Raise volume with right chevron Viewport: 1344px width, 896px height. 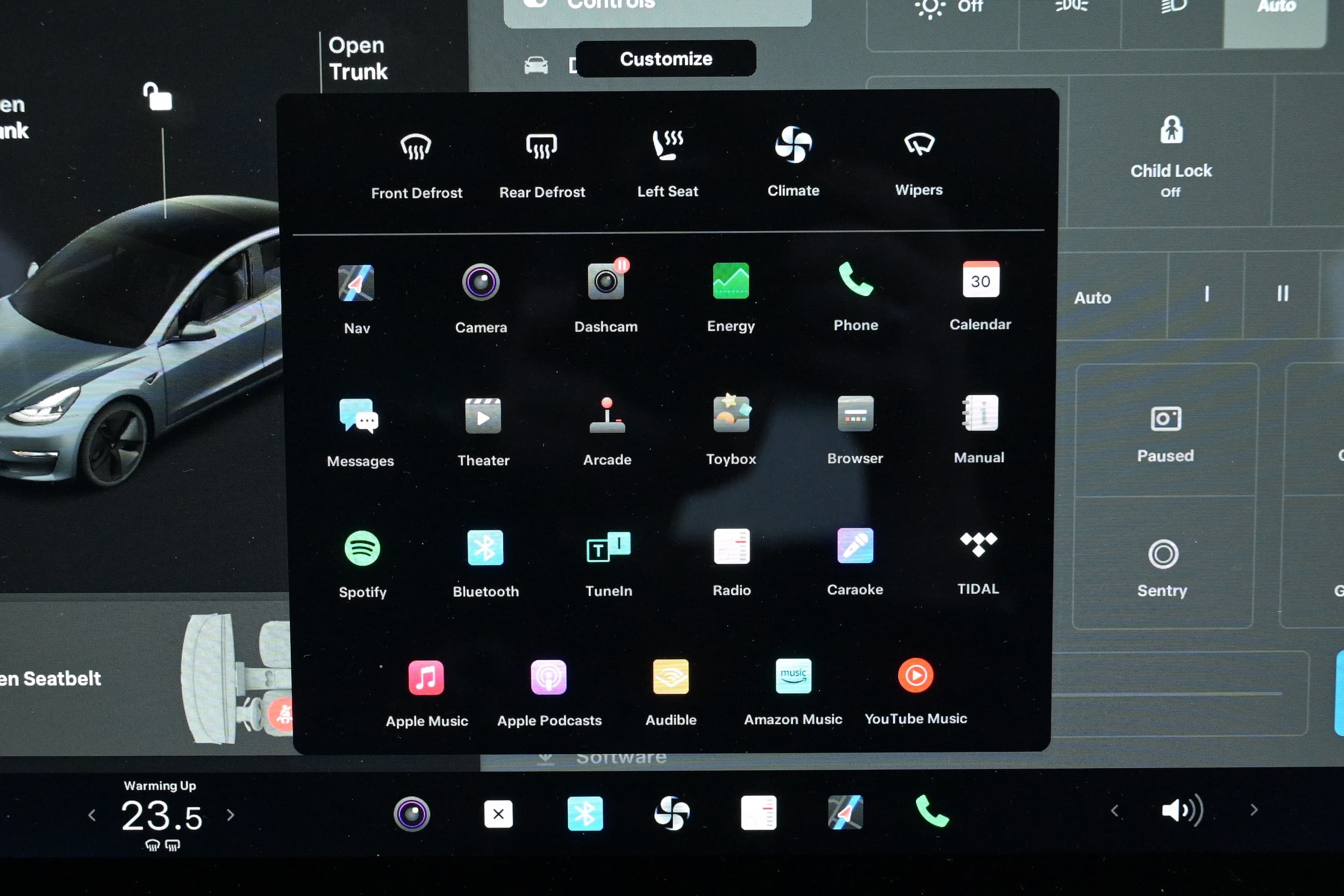tap(1254, 809)
